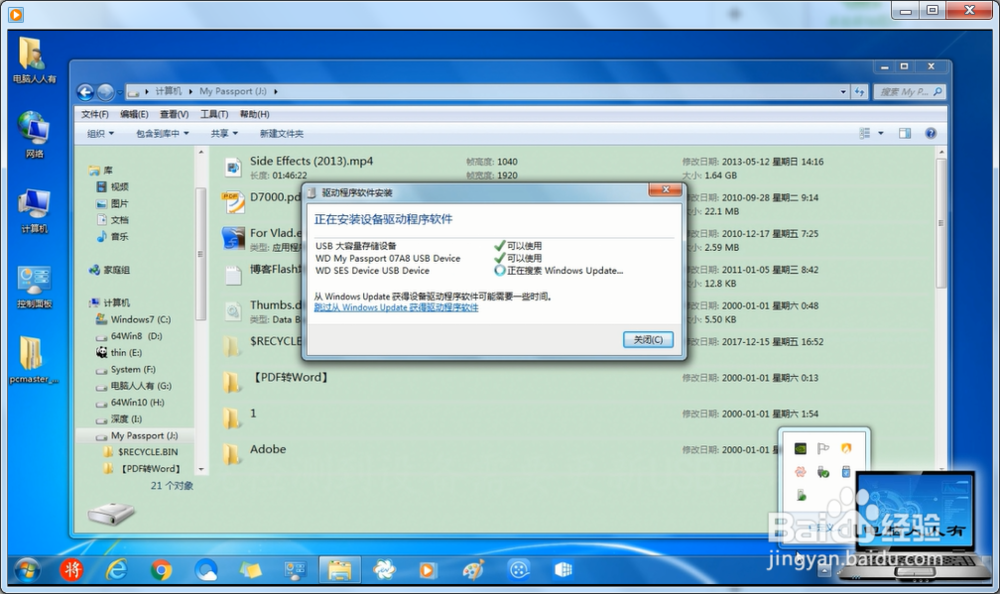Viewport: 1000px width, 594px height.
Task: Click the navigation pane scroll down arrow
Action: pos(201,469)
